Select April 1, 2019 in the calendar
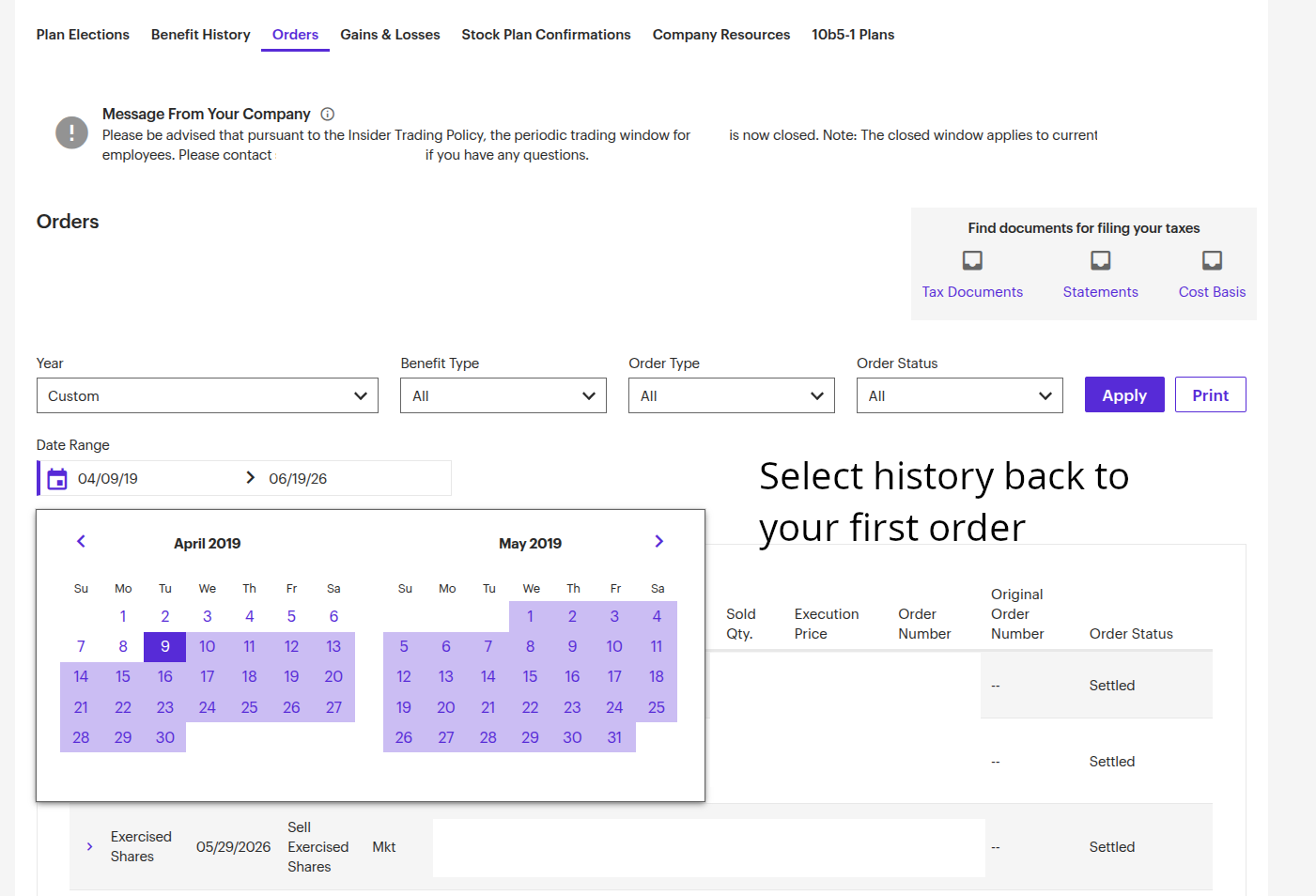Viewport: 1316px width, 896px height. (123, 616)
